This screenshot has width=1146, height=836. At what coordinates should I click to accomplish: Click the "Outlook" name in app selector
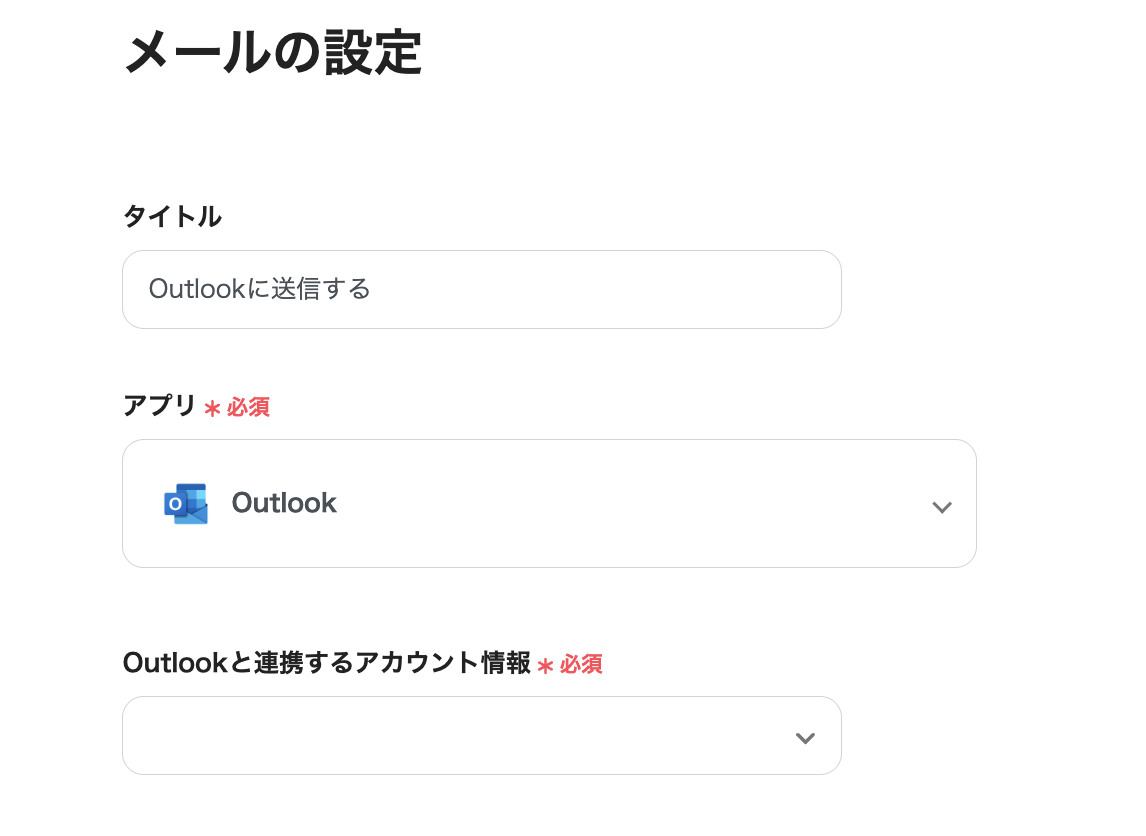[x=284, y=503]
